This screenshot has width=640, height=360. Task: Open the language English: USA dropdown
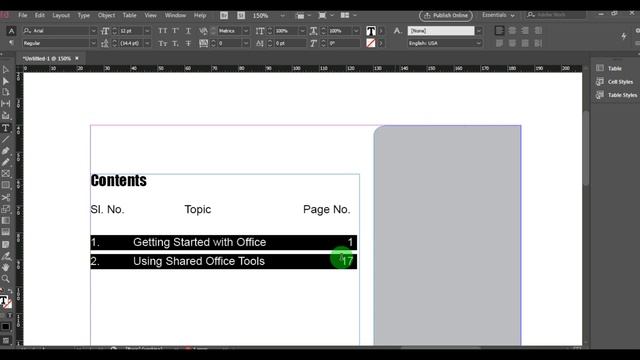(479, 43)
